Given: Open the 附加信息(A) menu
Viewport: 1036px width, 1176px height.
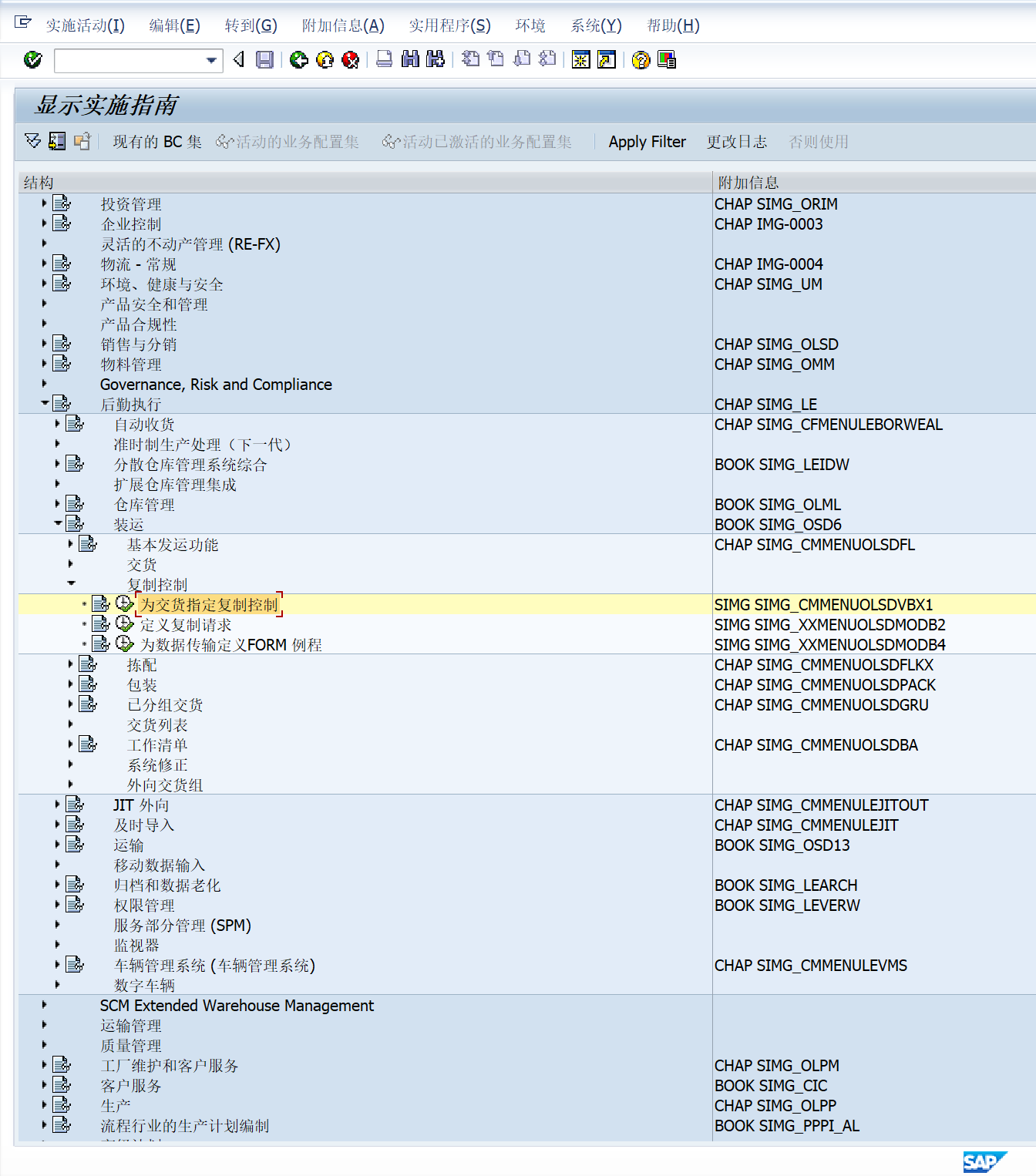Looking at the screenshot, I should pos(343,25).
